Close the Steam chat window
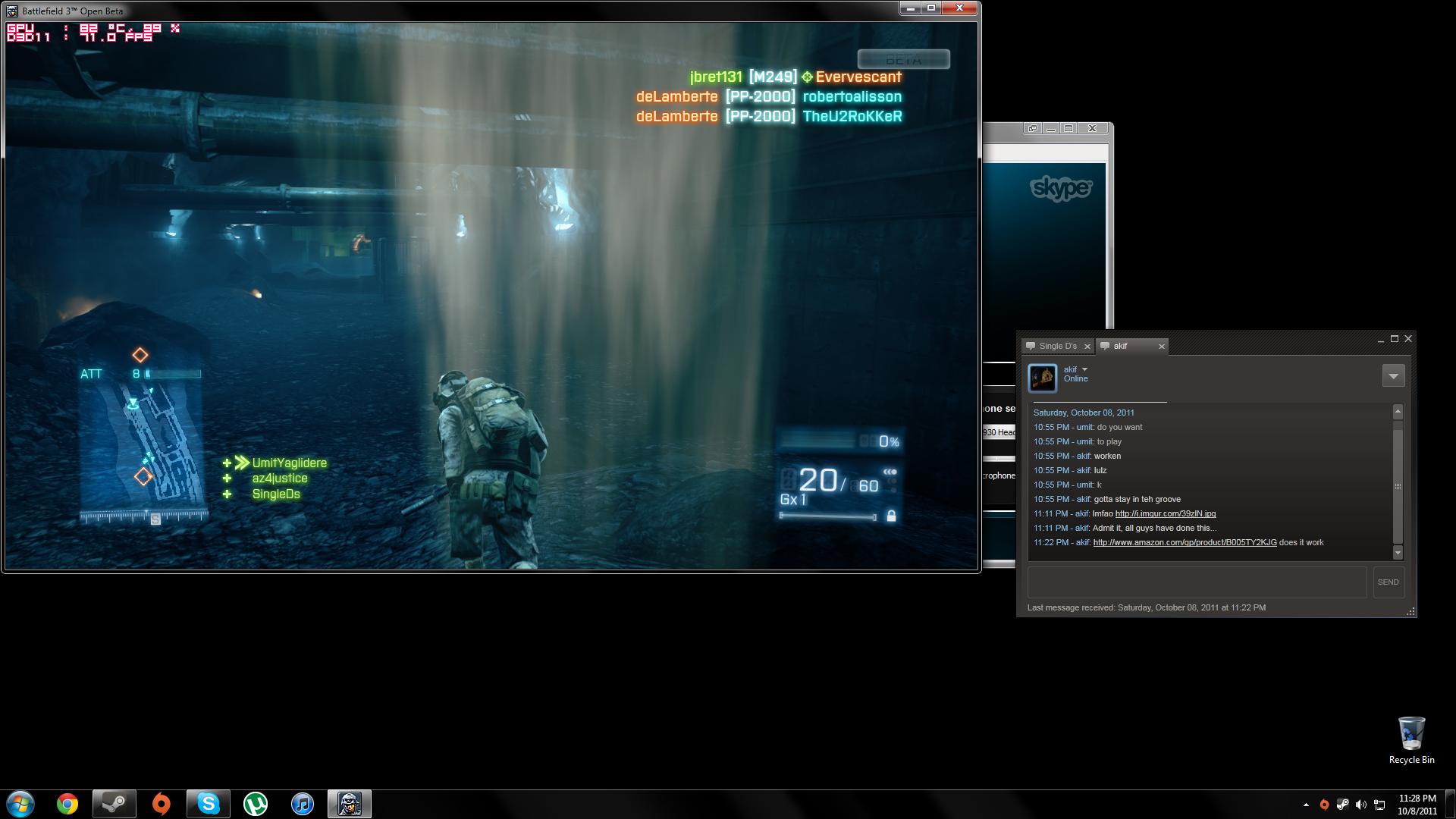The width and height of the screenshot is (1456, 819). tap(1408, 339)
